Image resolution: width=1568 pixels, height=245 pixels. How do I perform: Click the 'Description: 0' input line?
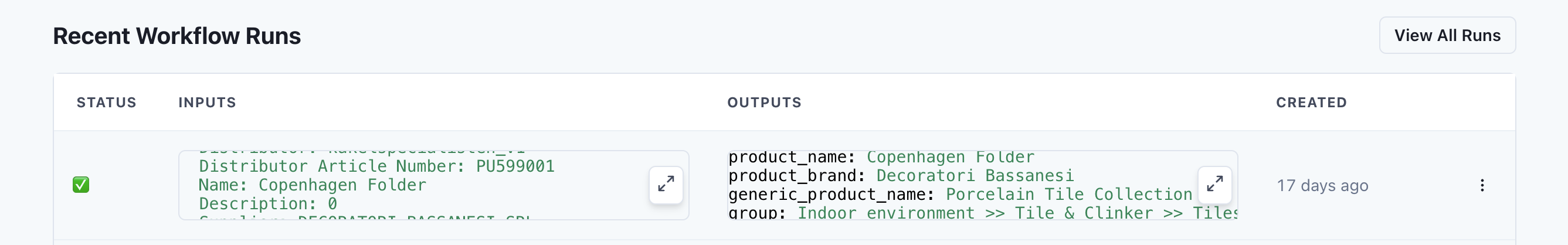pos(268,203)
